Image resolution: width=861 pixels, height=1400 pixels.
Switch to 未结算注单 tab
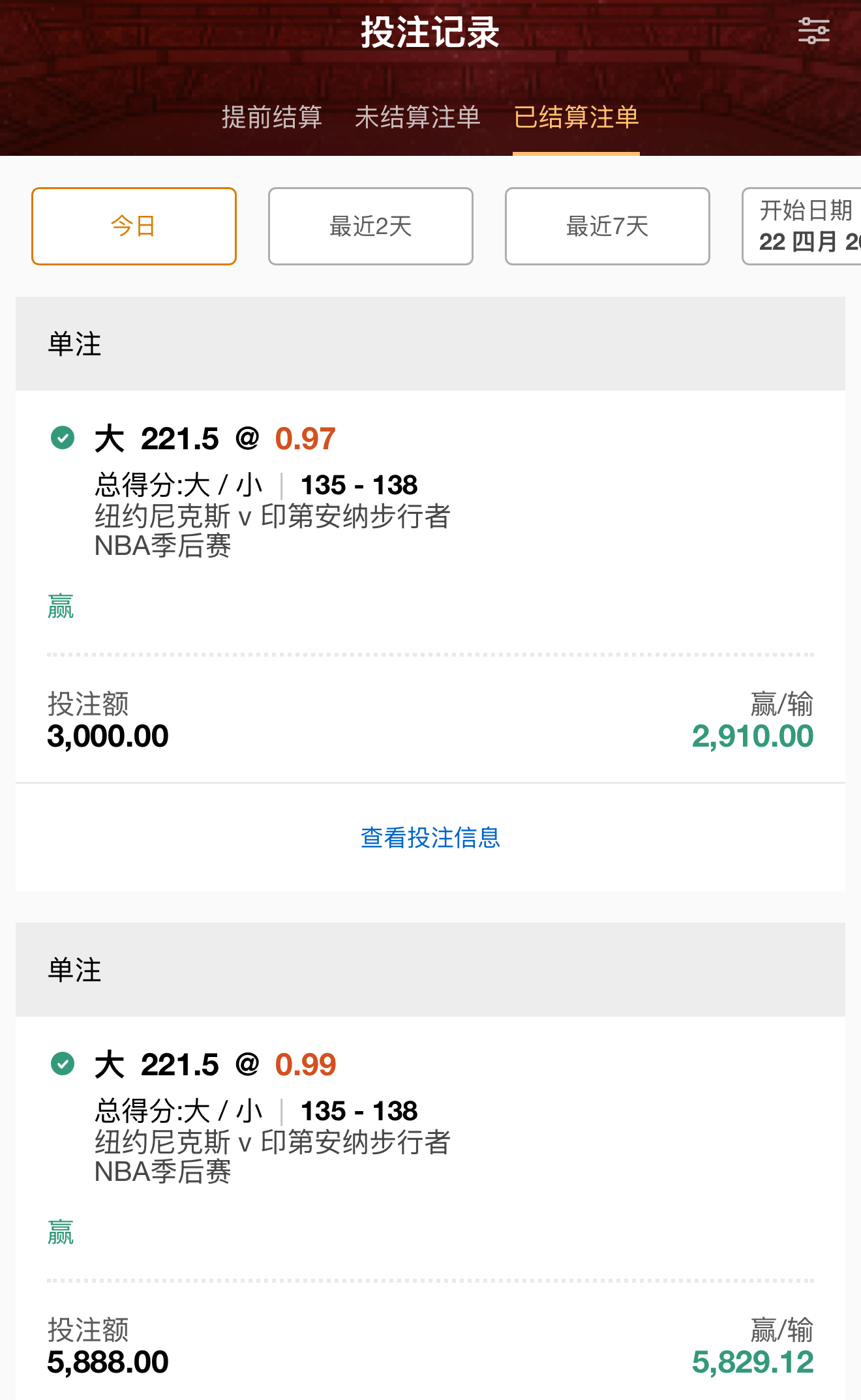[x=417, y=117]
